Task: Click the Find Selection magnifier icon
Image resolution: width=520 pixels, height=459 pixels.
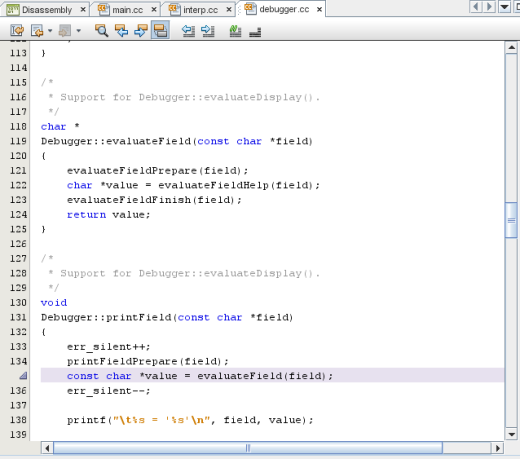Action: tap(101, 30)
